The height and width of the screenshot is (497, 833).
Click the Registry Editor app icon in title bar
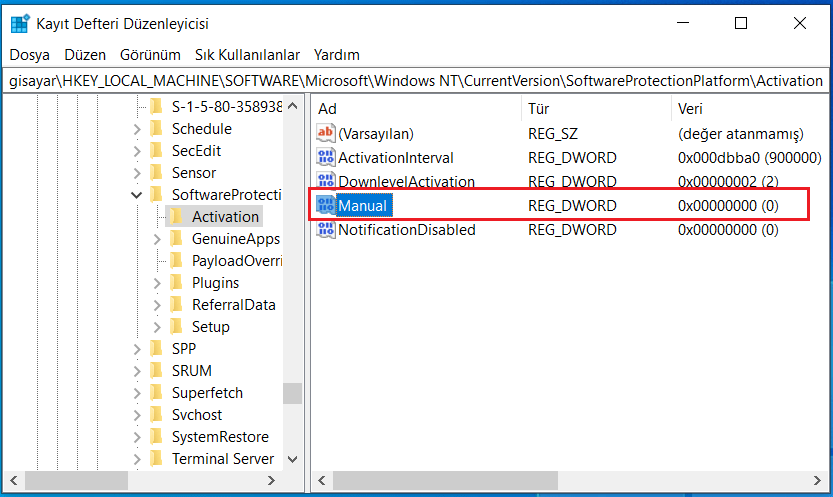pos(20,23)
